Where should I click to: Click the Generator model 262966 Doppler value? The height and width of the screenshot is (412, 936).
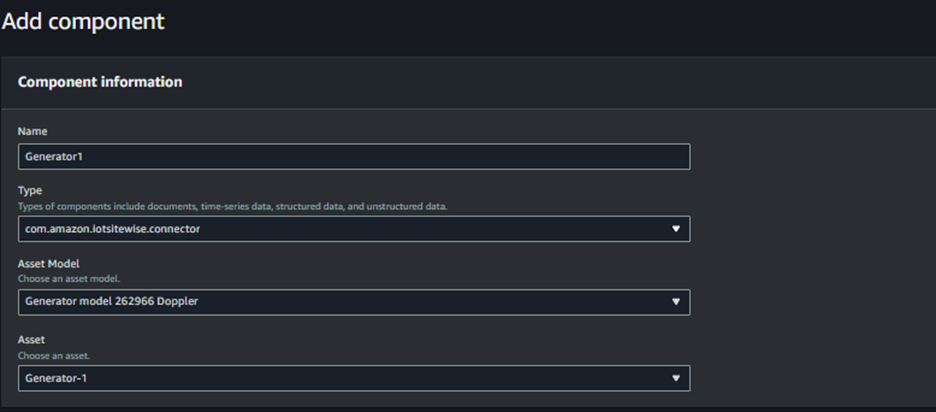111,302
